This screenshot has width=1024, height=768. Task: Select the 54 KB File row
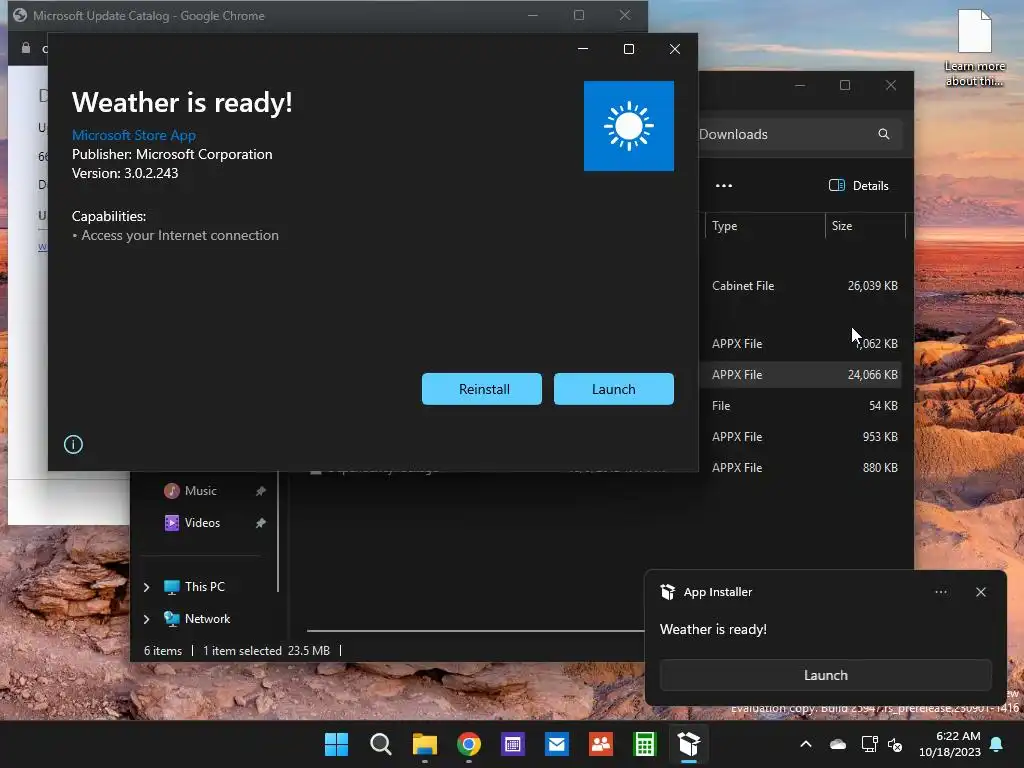click(803, 406)
